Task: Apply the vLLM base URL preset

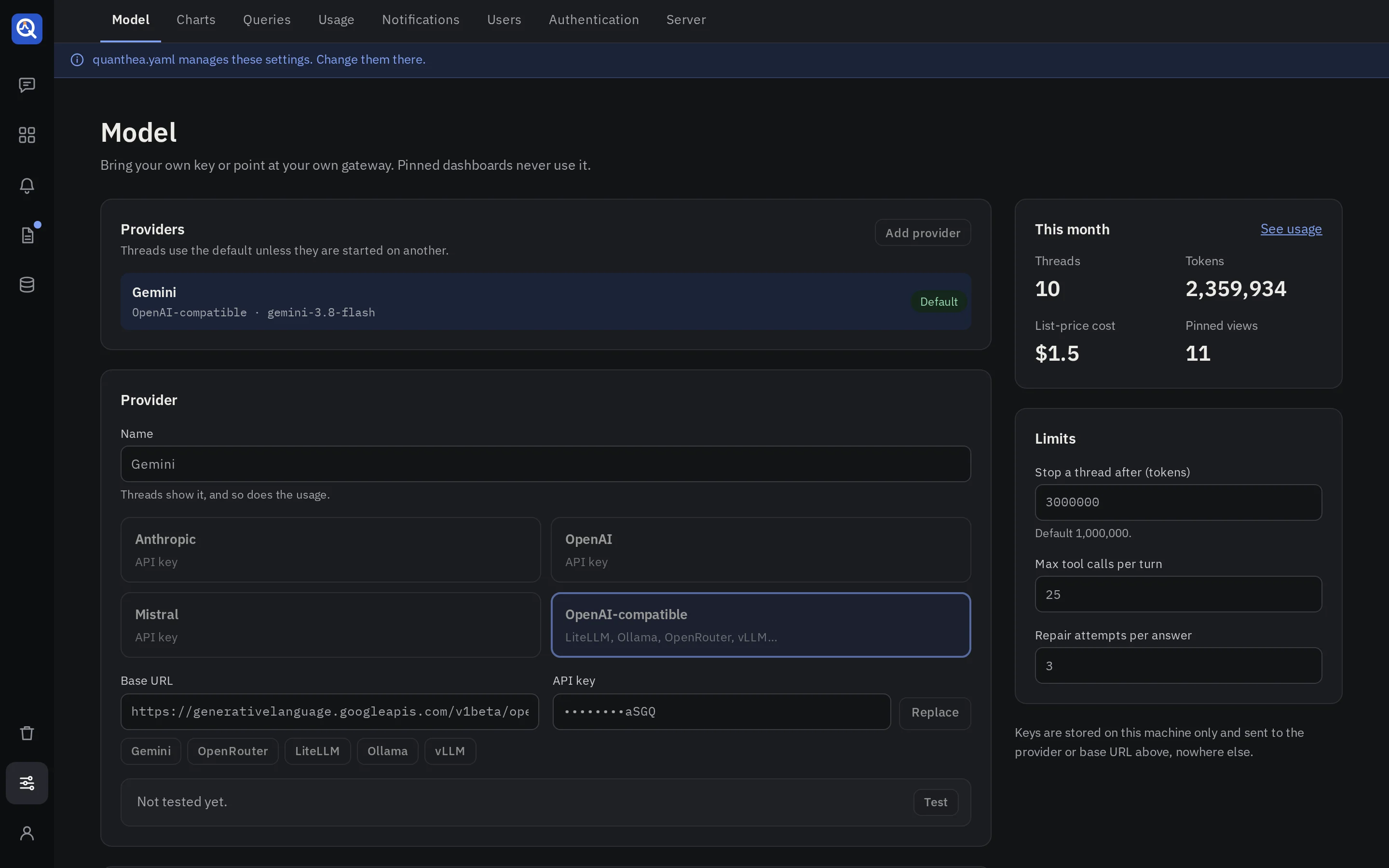Action: 450,751
